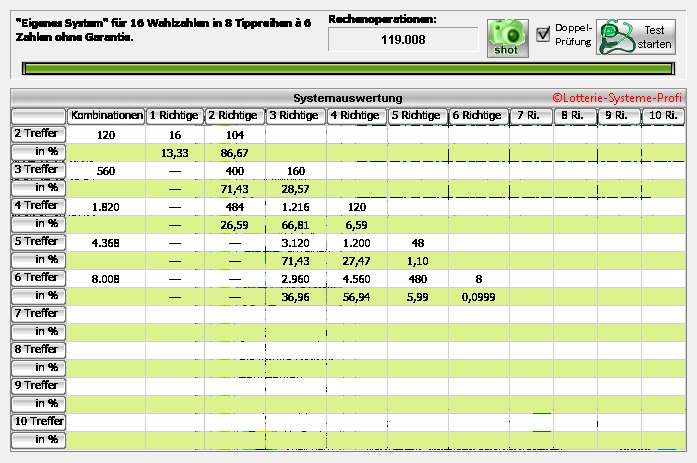The width and height of the screenshot is (697, 463).
Task: Select the 6 Richtige column header
Action: click(477, 116)
